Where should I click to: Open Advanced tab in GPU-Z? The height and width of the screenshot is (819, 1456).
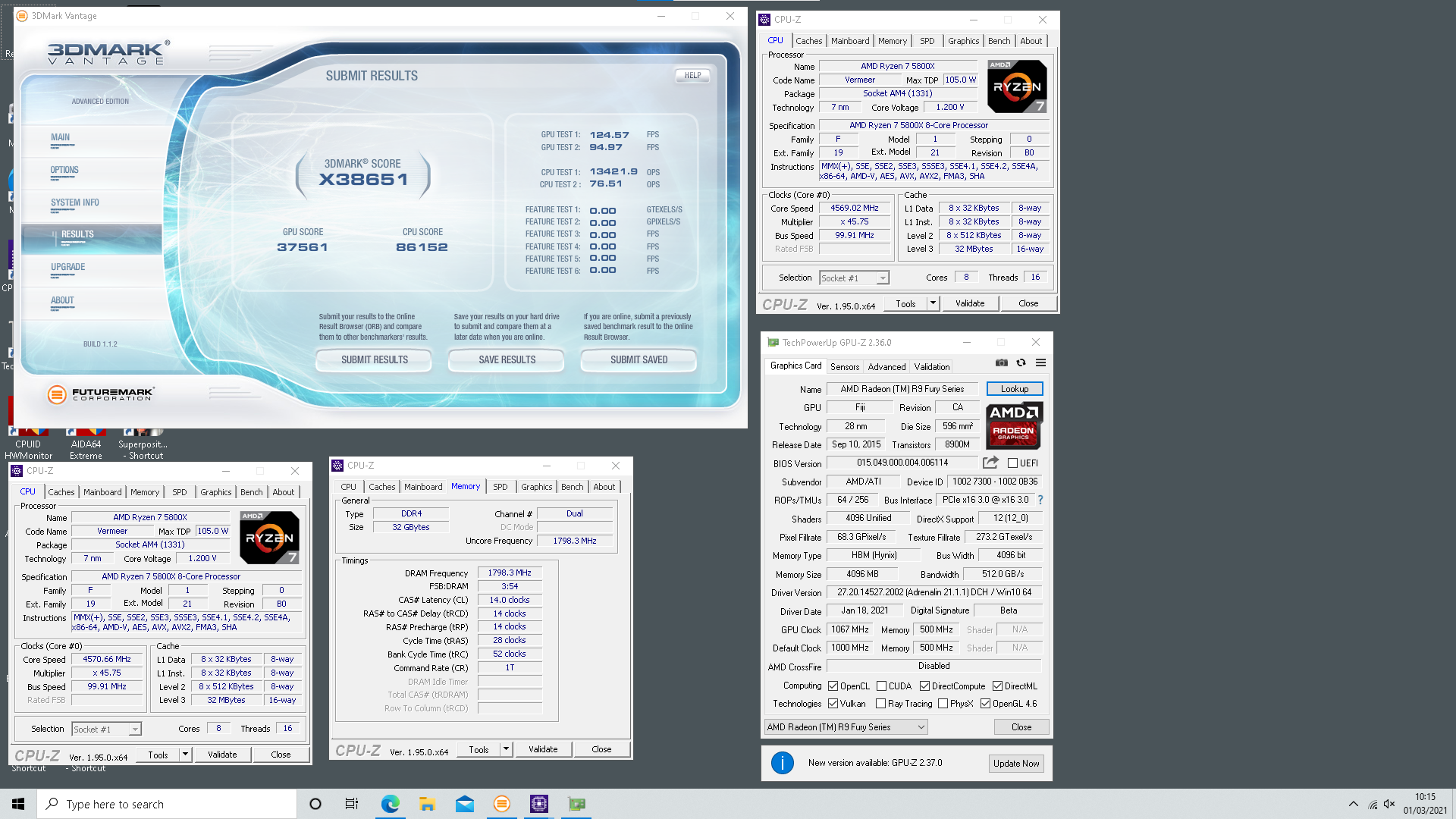886,367
